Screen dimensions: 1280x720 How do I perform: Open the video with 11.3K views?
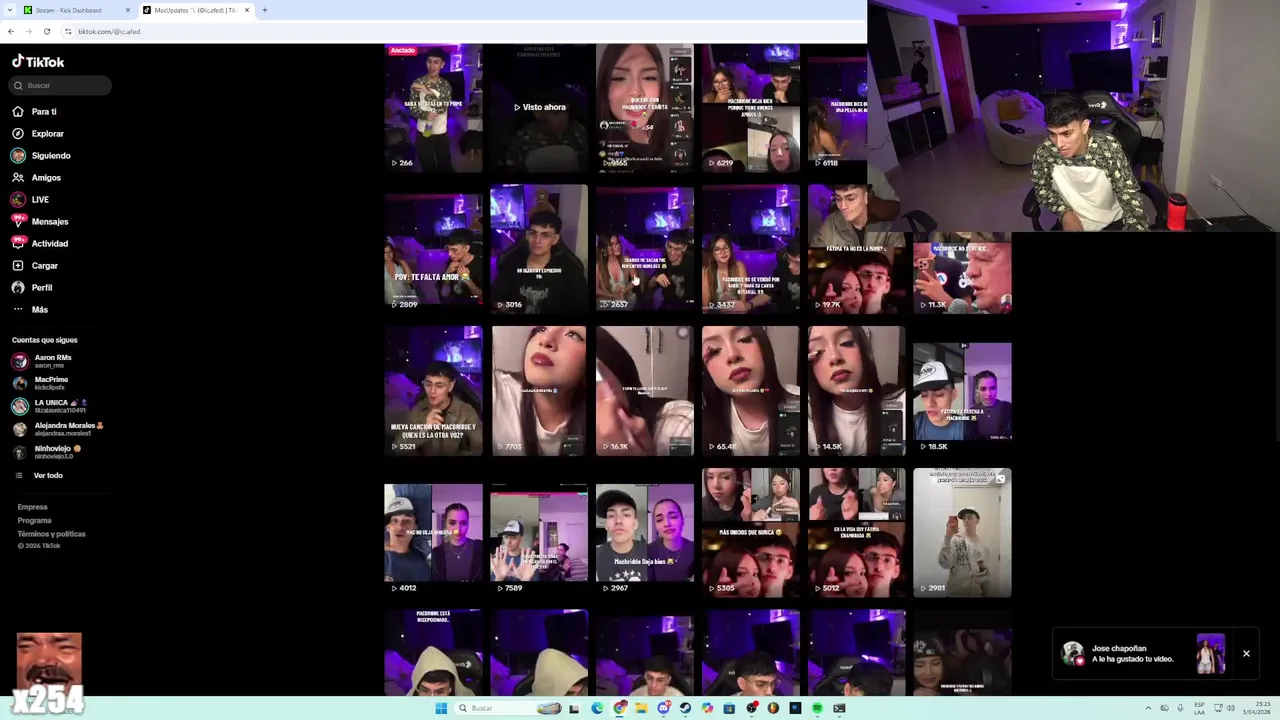(x=963, y=273)
